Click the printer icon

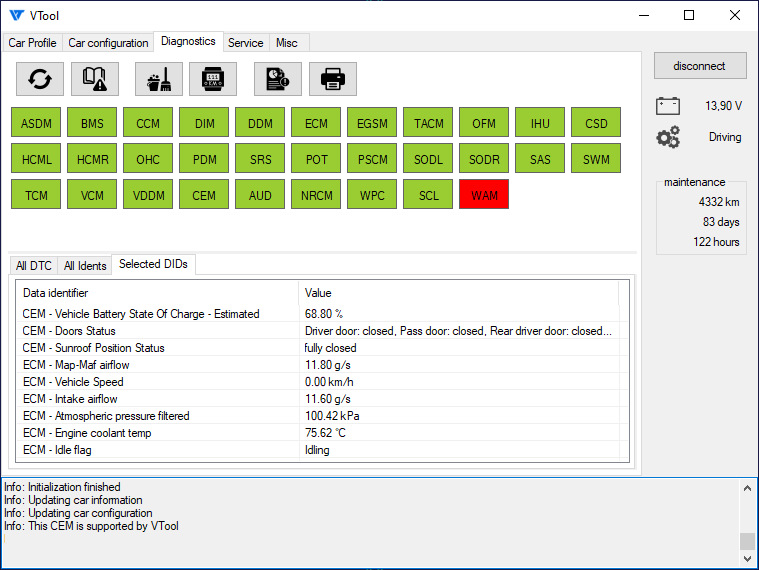333,78
